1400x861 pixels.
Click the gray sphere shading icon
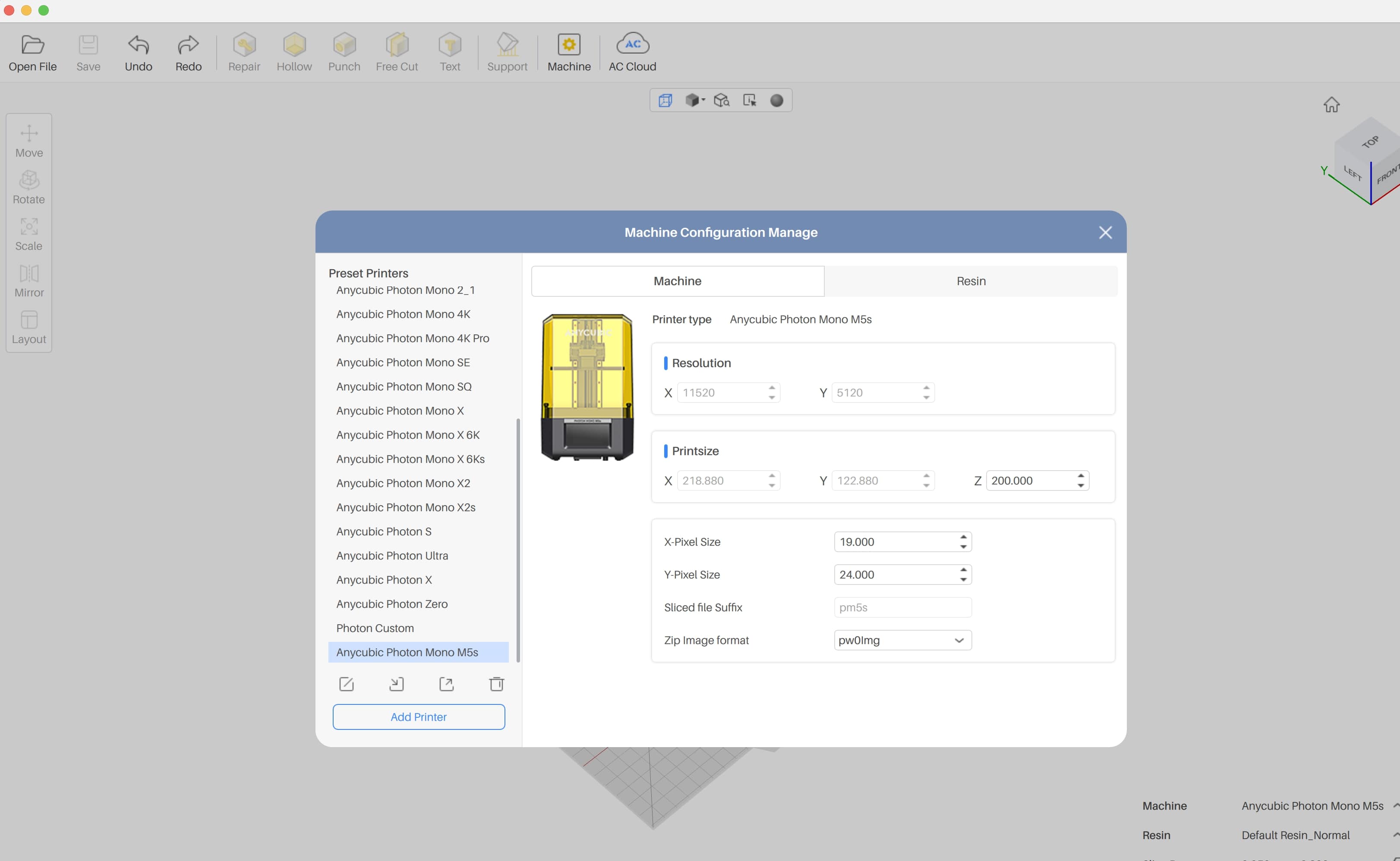coord(776,101)
